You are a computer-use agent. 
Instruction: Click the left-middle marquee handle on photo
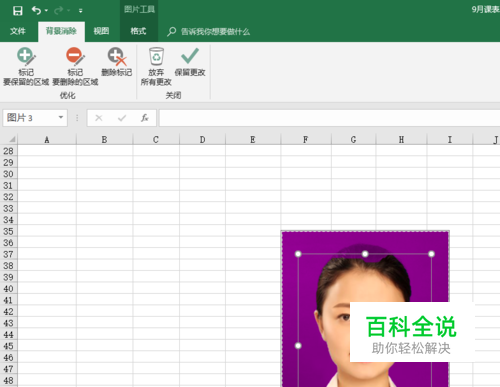tap(298, 346)
